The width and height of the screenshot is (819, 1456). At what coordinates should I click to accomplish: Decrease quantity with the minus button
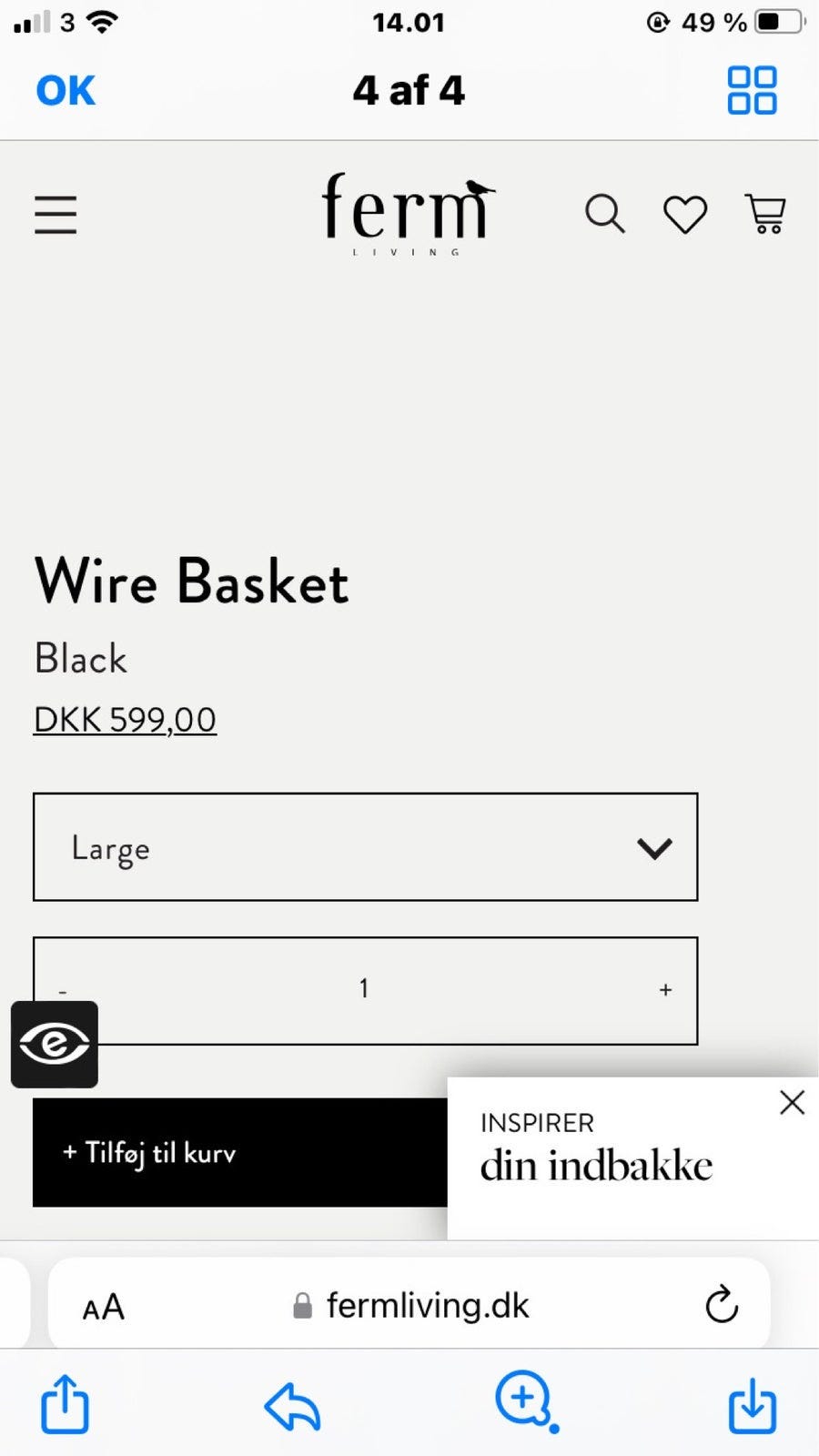pos(63,990)
